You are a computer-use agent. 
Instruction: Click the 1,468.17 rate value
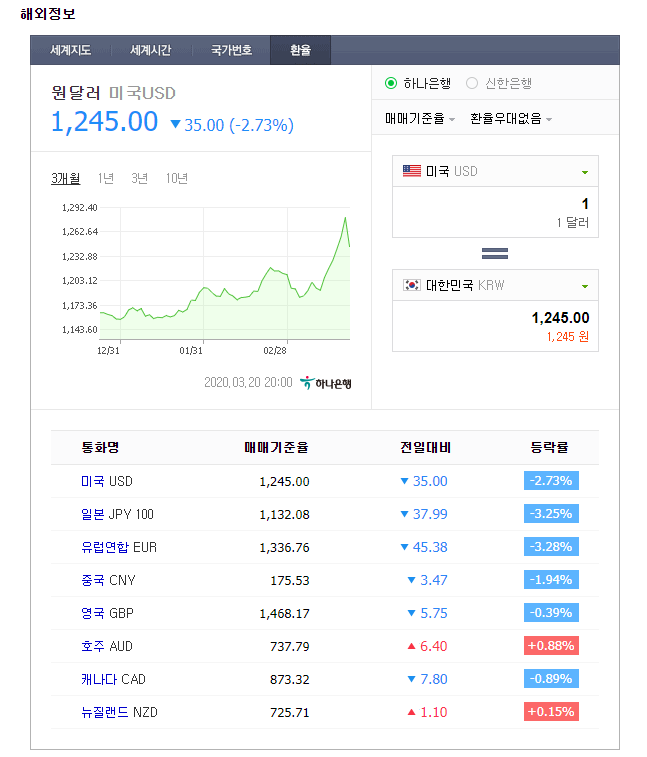[284, 614]
